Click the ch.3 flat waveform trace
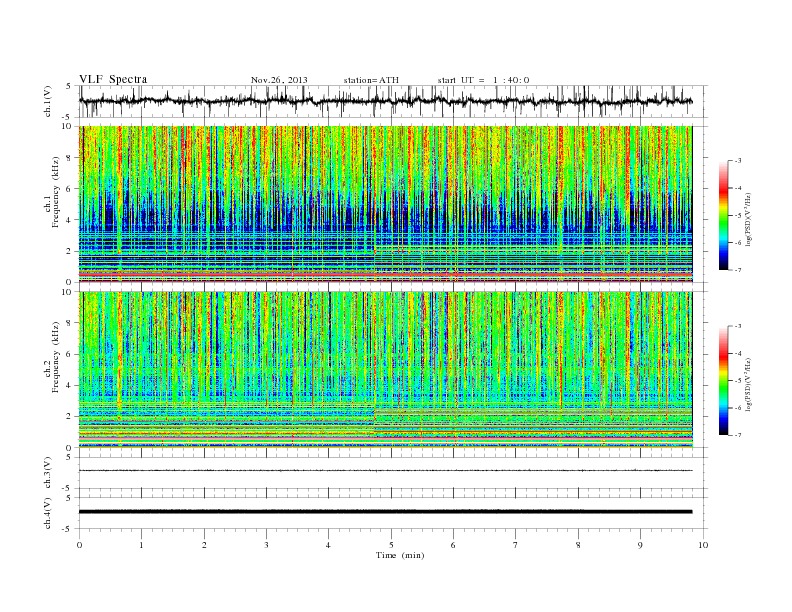792x612 pixels. 385,471
